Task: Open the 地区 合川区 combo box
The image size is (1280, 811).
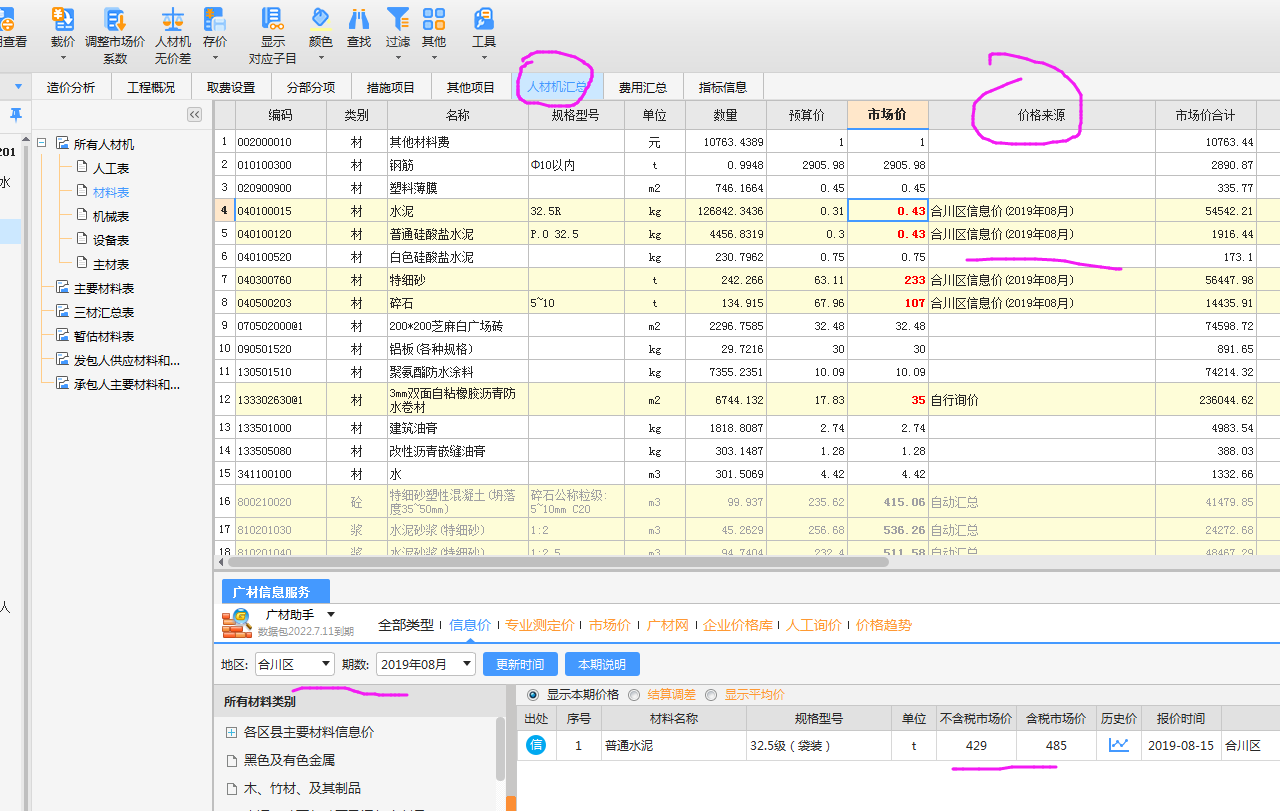Action: [x=294, y=664]
